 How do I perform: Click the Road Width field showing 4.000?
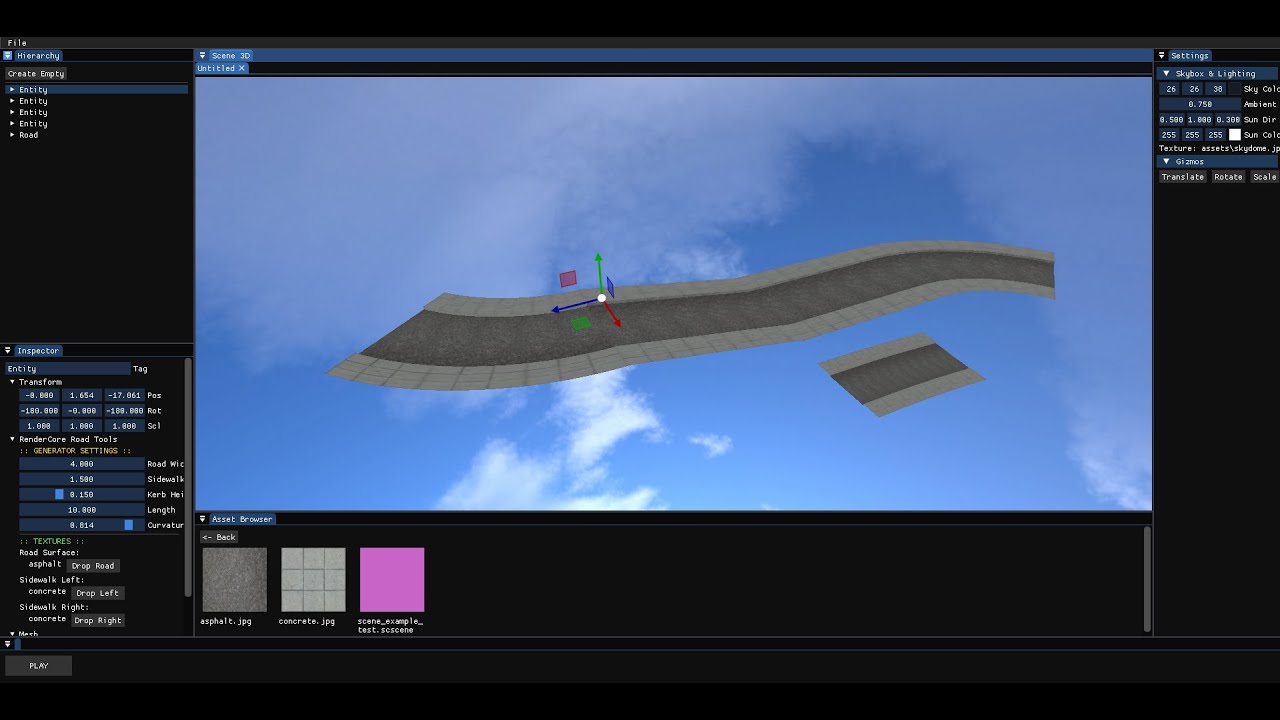pos(82,464)
